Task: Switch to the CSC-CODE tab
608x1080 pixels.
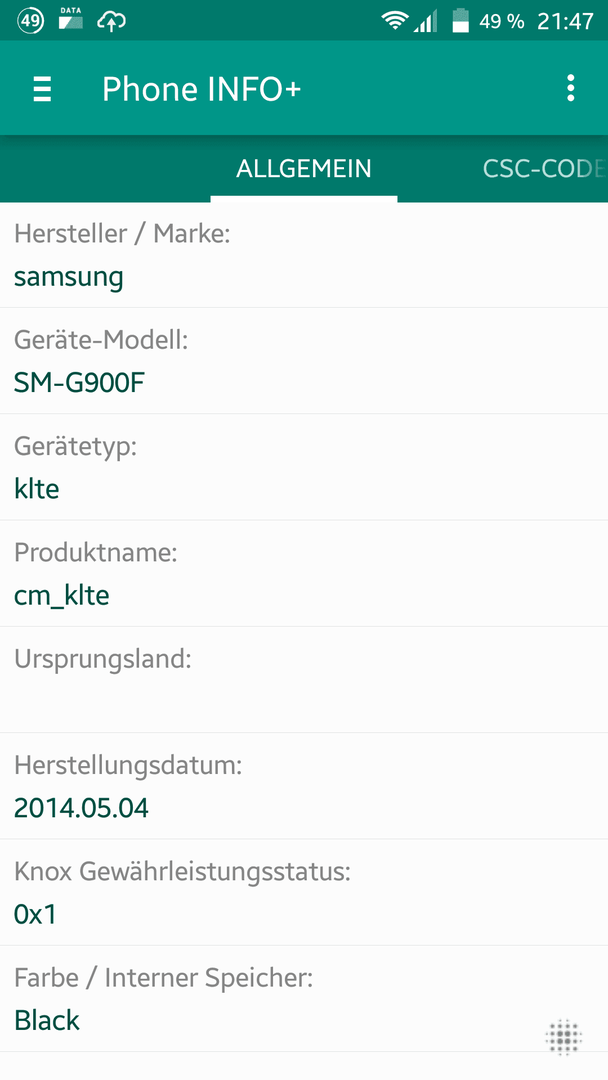Action: (x=544, y=169)
